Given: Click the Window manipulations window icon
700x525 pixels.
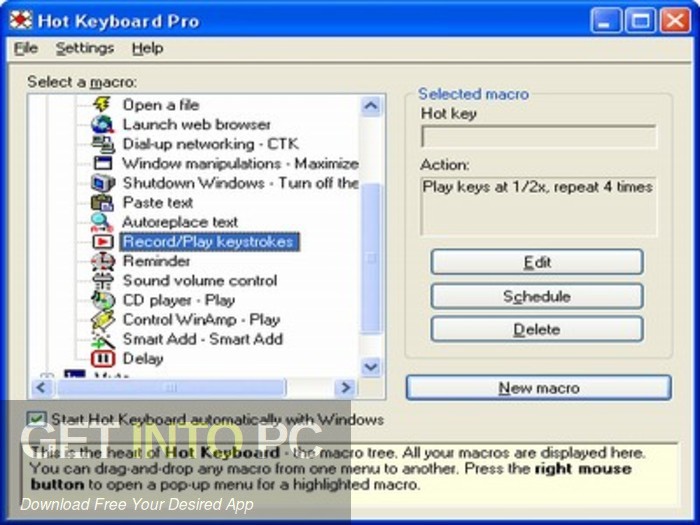Looking at the screenshot, I should pyautogui.click(x=103, y=163).
